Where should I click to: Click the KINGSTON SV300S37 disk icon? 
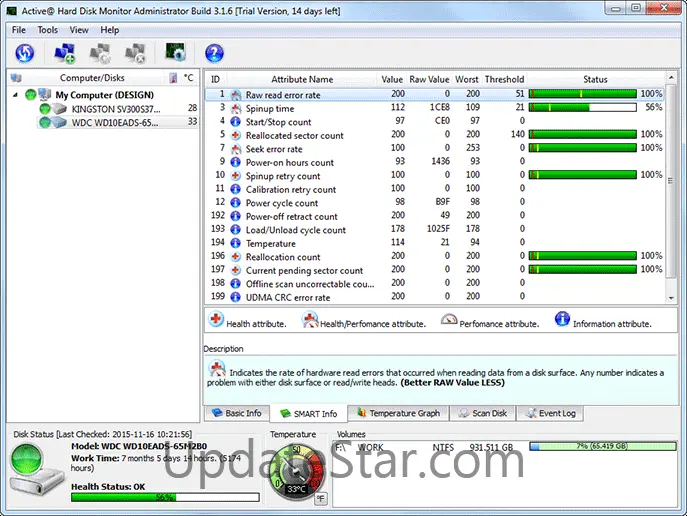59,109
